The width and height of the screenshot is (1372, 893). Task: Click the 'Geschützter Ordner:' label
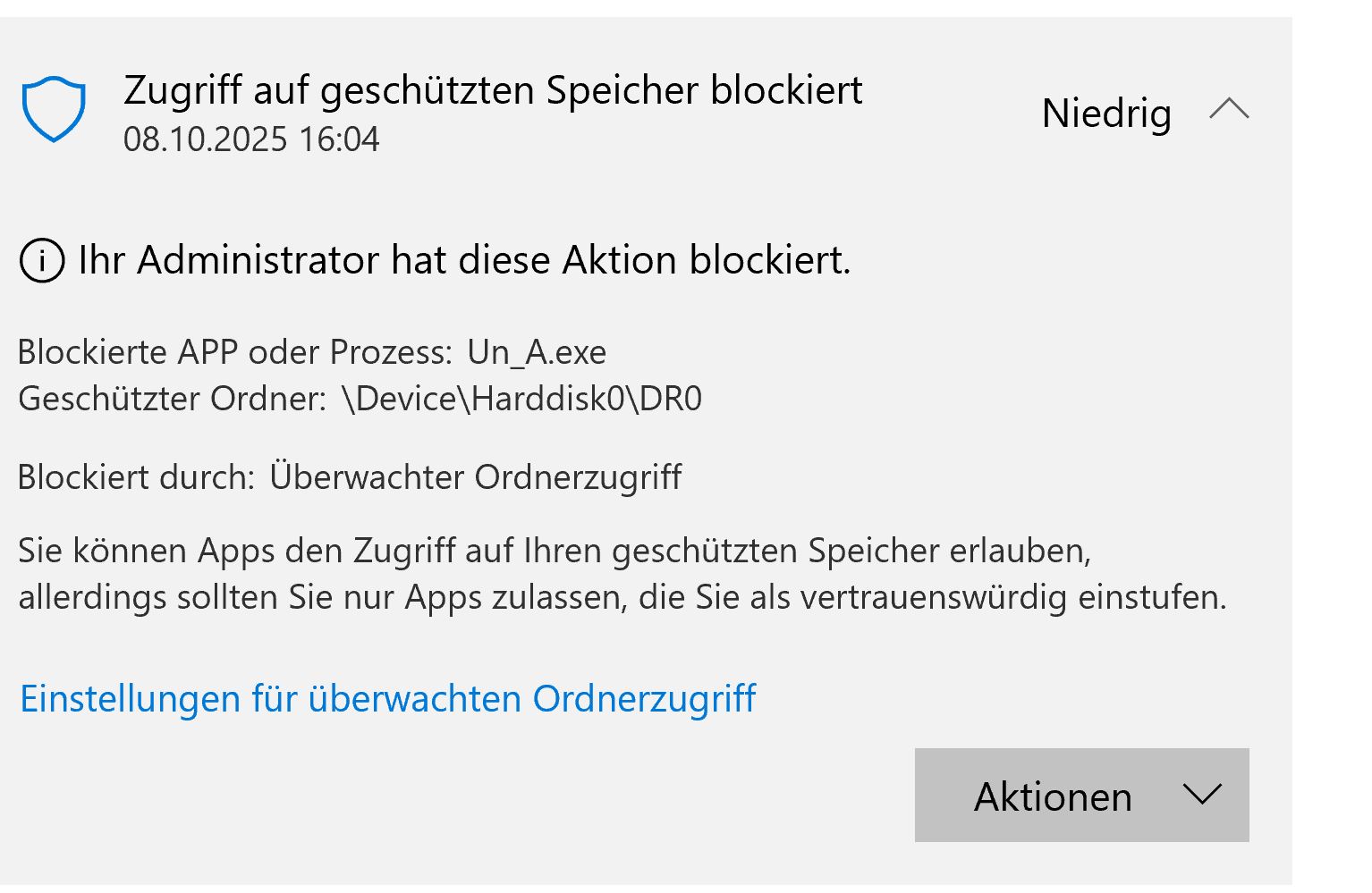(173, 399)
